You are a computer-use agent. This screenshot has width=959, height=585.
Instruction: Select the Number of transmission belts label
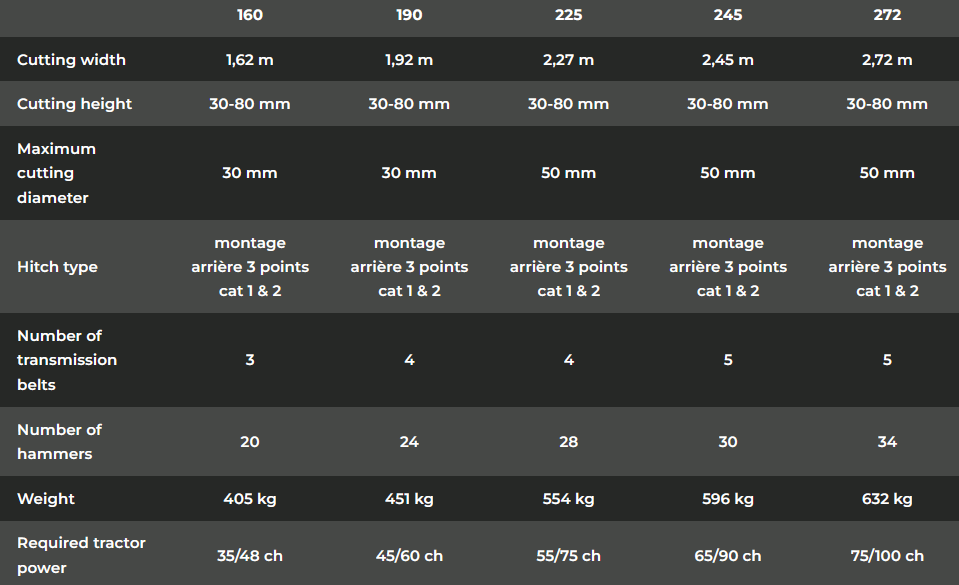[x=67, y=360]
